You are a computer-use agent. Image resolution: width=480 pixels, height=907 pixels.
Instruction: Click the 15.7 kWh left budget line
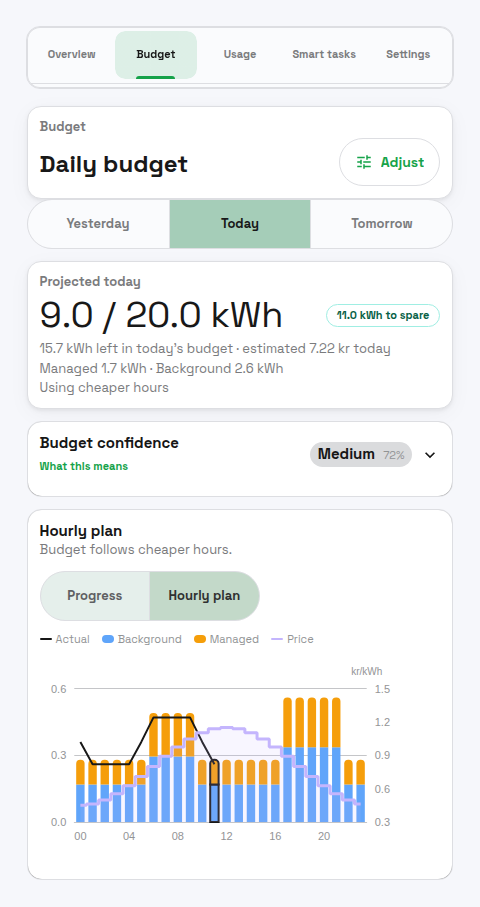[215, 349]
